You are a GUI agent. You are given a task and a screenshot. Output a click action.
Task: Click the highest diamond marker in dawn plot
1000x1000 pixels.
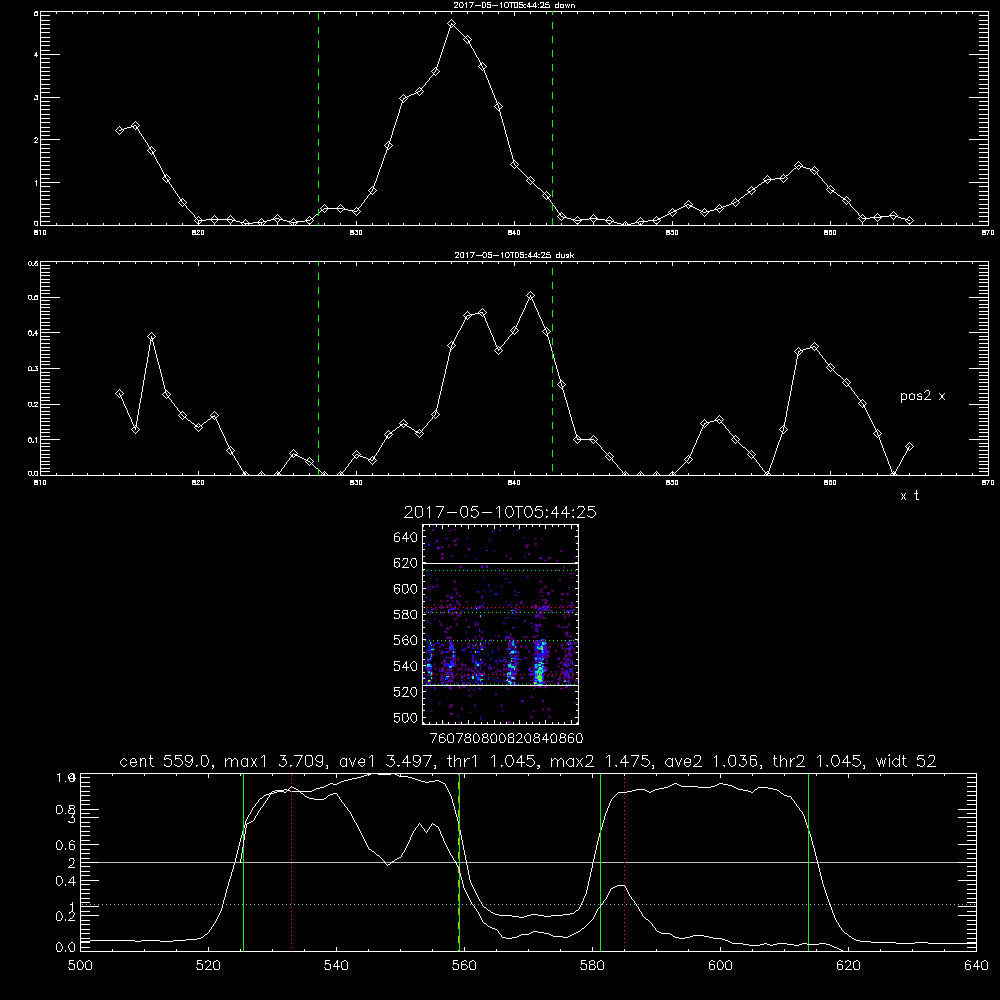[x=452, y=24]
